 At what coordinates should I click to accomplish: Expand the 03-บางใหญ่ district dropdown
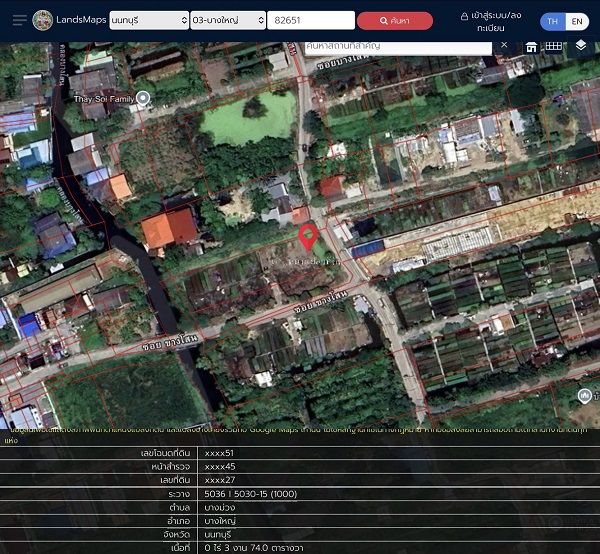click(228, 21)
